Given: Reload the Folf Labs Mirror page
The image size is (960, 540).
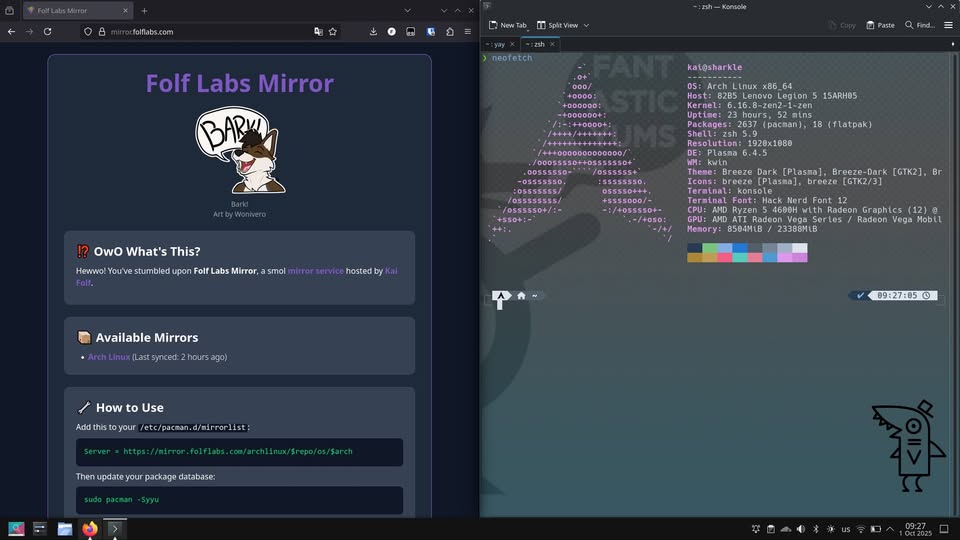Looking at the screenshot, I should (47, 31).
